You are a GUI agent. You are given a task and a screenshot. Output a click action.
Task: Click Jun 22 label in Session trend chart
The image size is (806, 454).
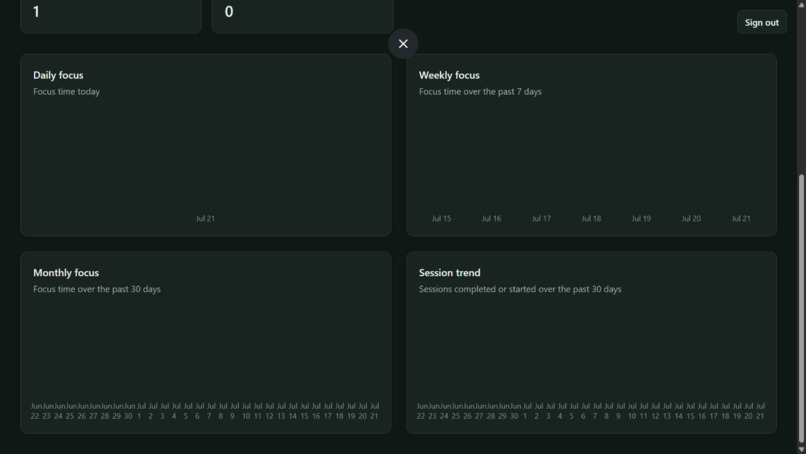pyautogui.click(x=422, y=411)
